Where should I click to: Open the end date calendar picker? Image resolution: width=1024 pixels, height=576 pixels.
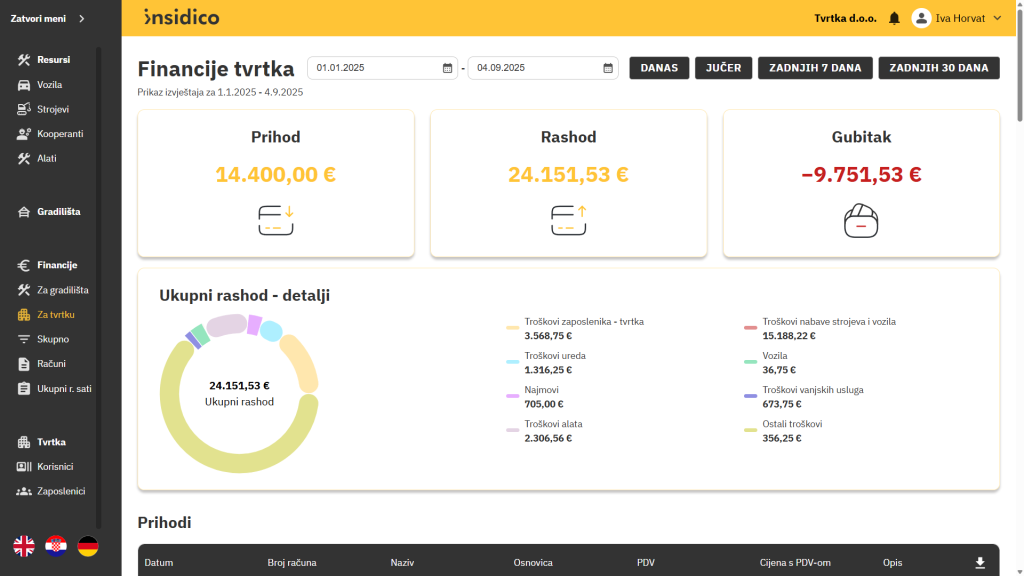(x=607, y=67)
